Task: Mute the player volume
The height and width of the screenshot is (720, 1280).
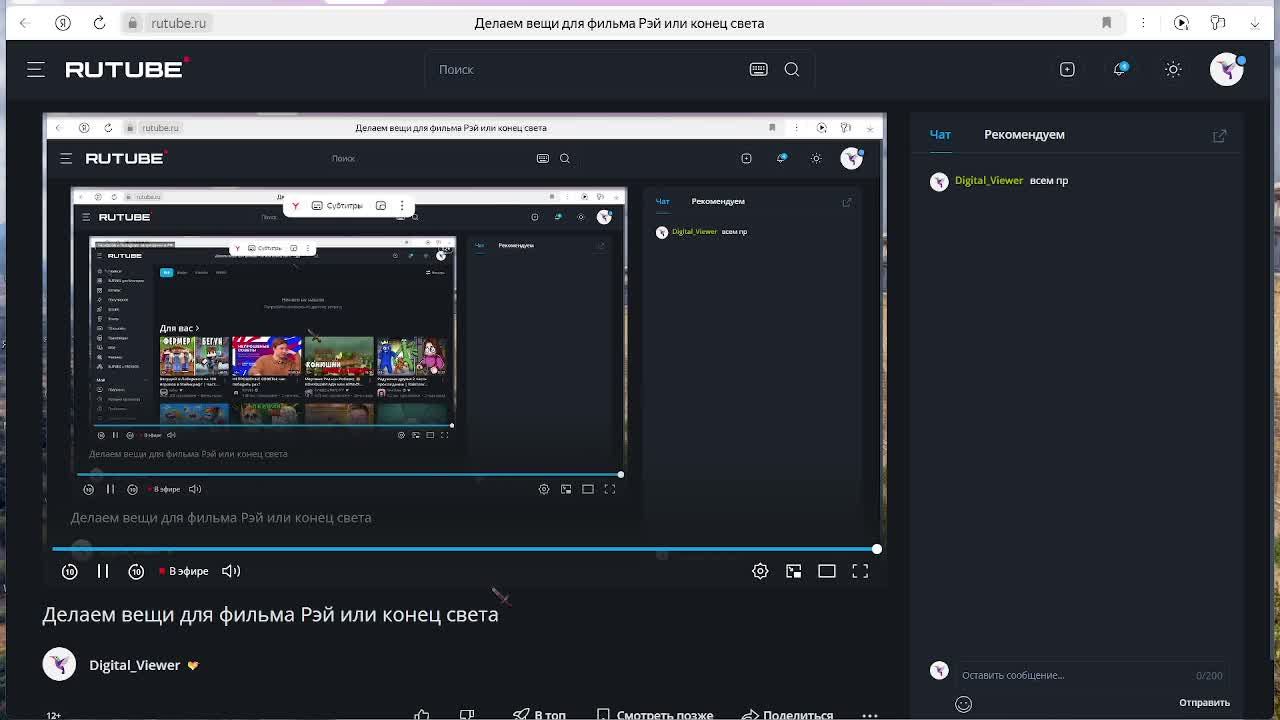Action: pyautogui.click(x=231, y=571)
